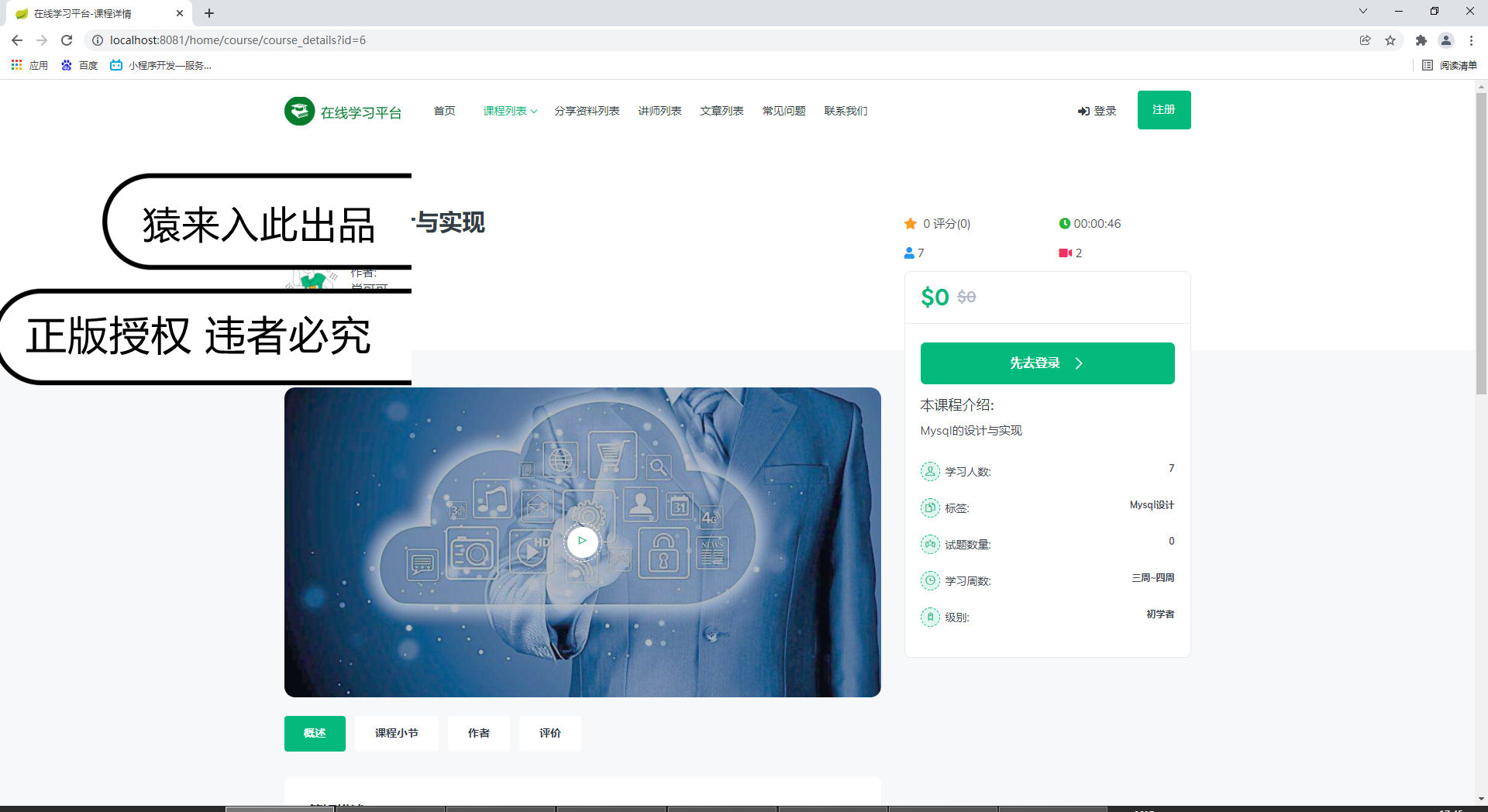The height and width of the screenshot is (812, 1488).
Task: Open the tab search dropdown arrow
Action: (1362, 11)
